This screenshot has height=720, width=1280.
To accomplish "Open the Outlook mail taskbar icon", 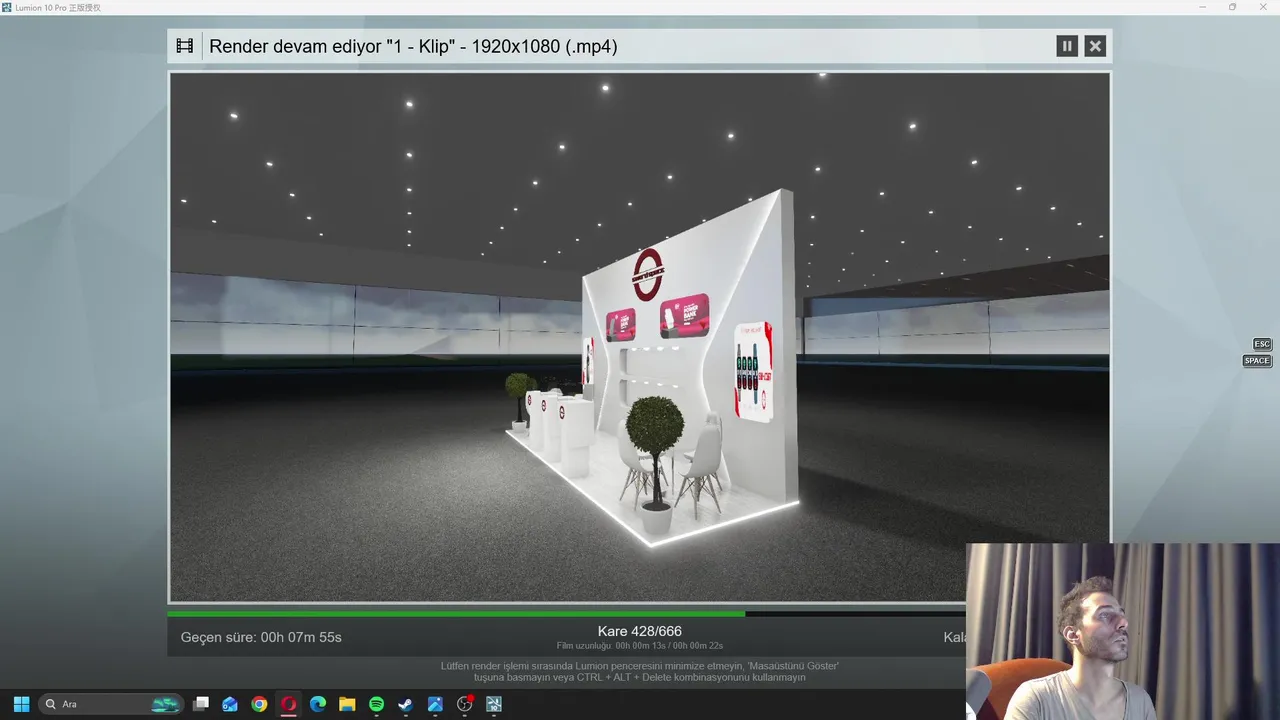I will click(230, 704).
